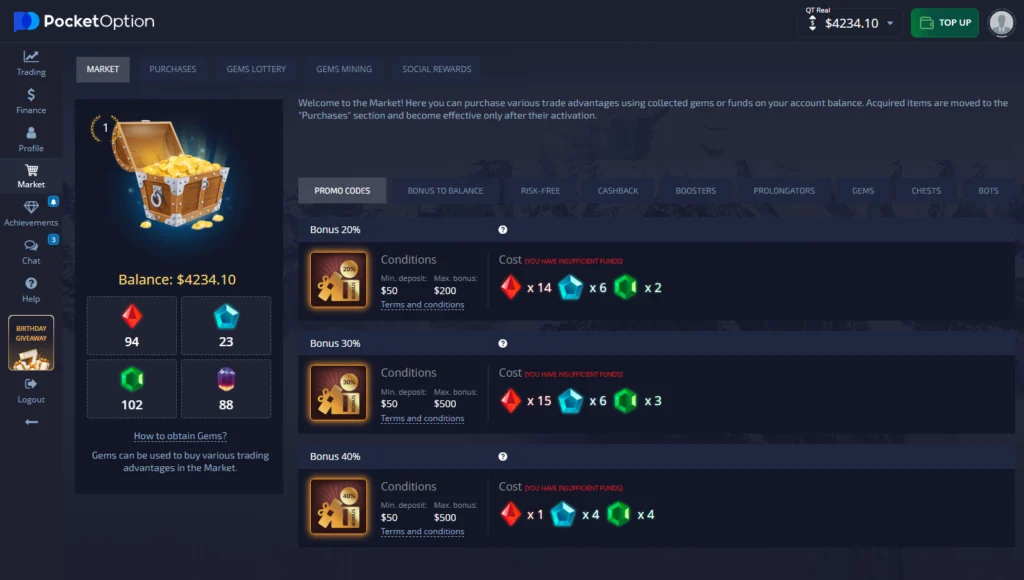Switch to the Purchases tab

[x=172, y=69]
